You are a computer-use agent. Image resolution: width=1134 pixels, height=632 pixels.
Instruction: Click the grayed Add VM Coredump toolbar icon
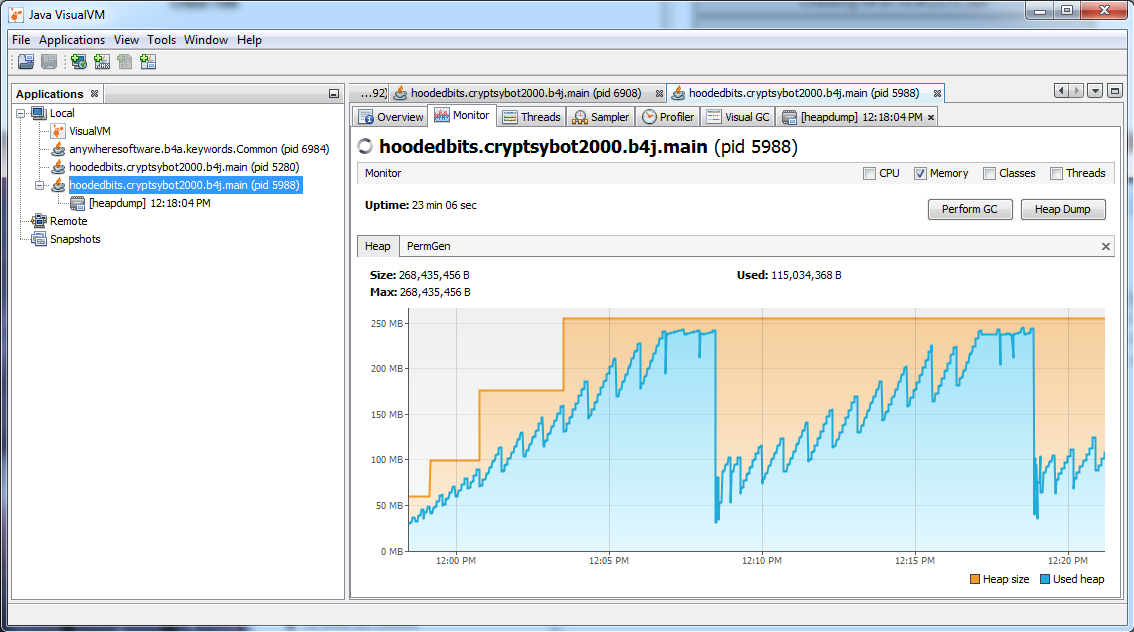(125, 62)
